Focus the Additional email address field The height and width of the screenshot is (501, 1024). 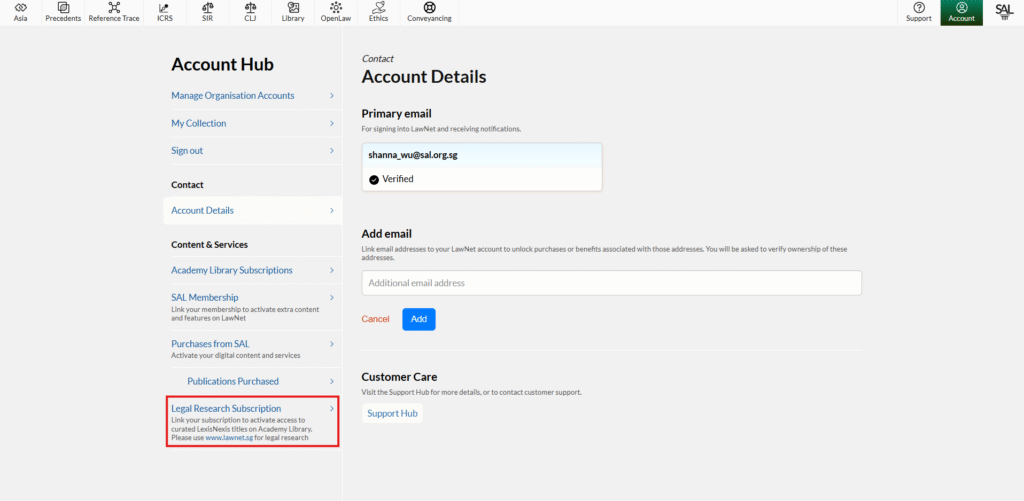(612, 283)
